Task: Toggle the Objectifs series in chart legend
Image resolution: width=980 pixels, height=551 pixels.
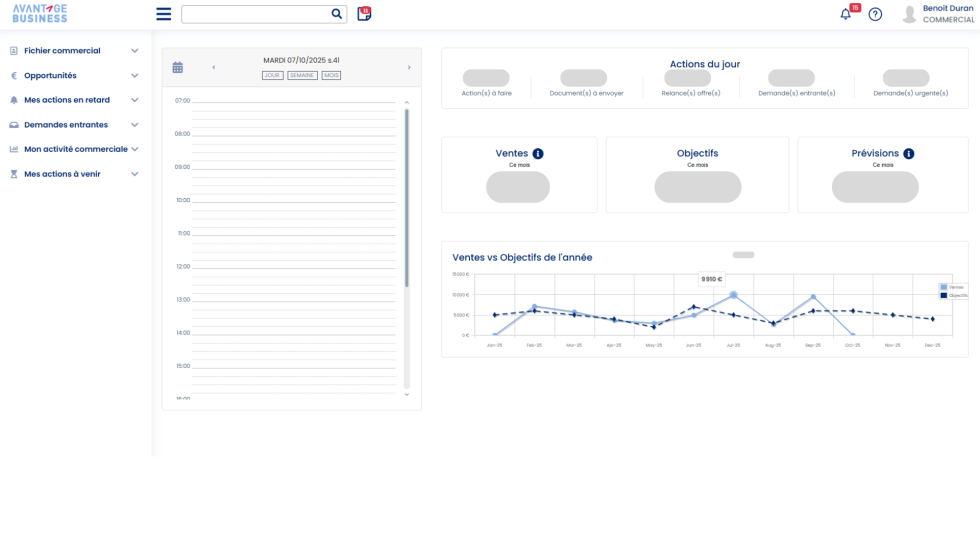Action: point(953,296)
